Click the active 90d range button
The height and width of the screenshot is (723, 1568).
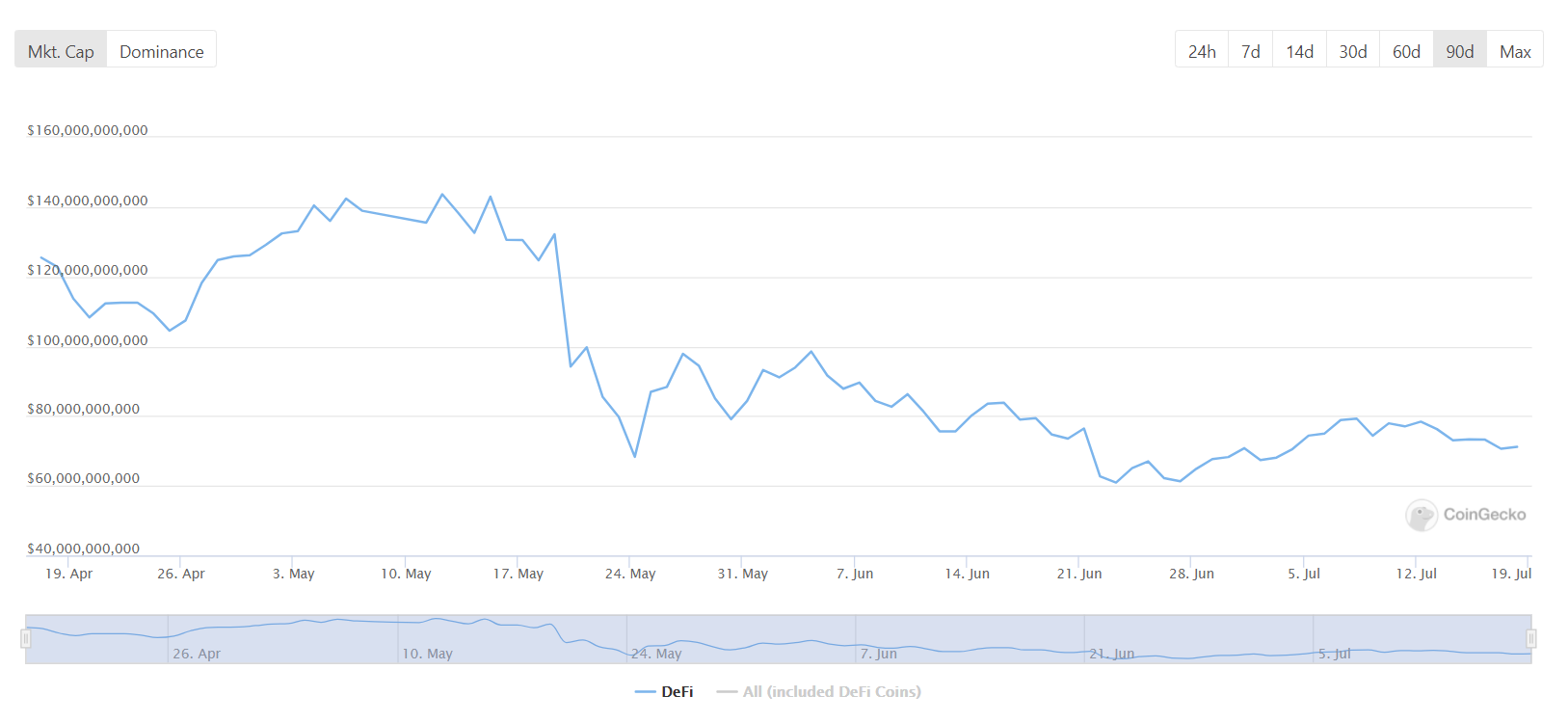[x=1459, y=51]
